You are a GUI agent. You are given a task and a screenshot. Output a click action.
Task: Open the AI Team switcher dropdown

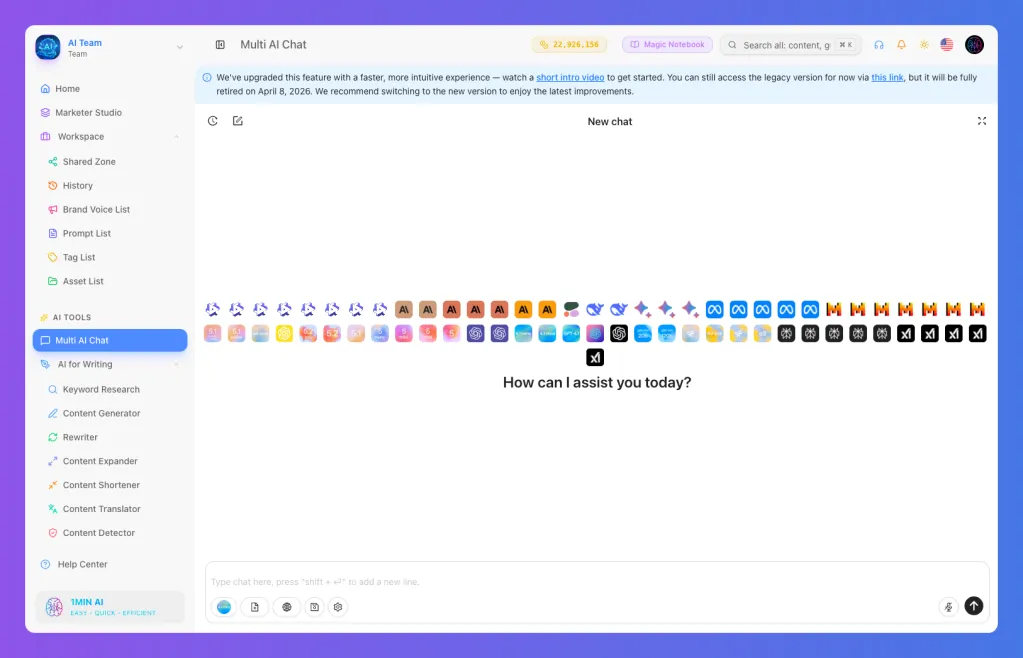179,47
